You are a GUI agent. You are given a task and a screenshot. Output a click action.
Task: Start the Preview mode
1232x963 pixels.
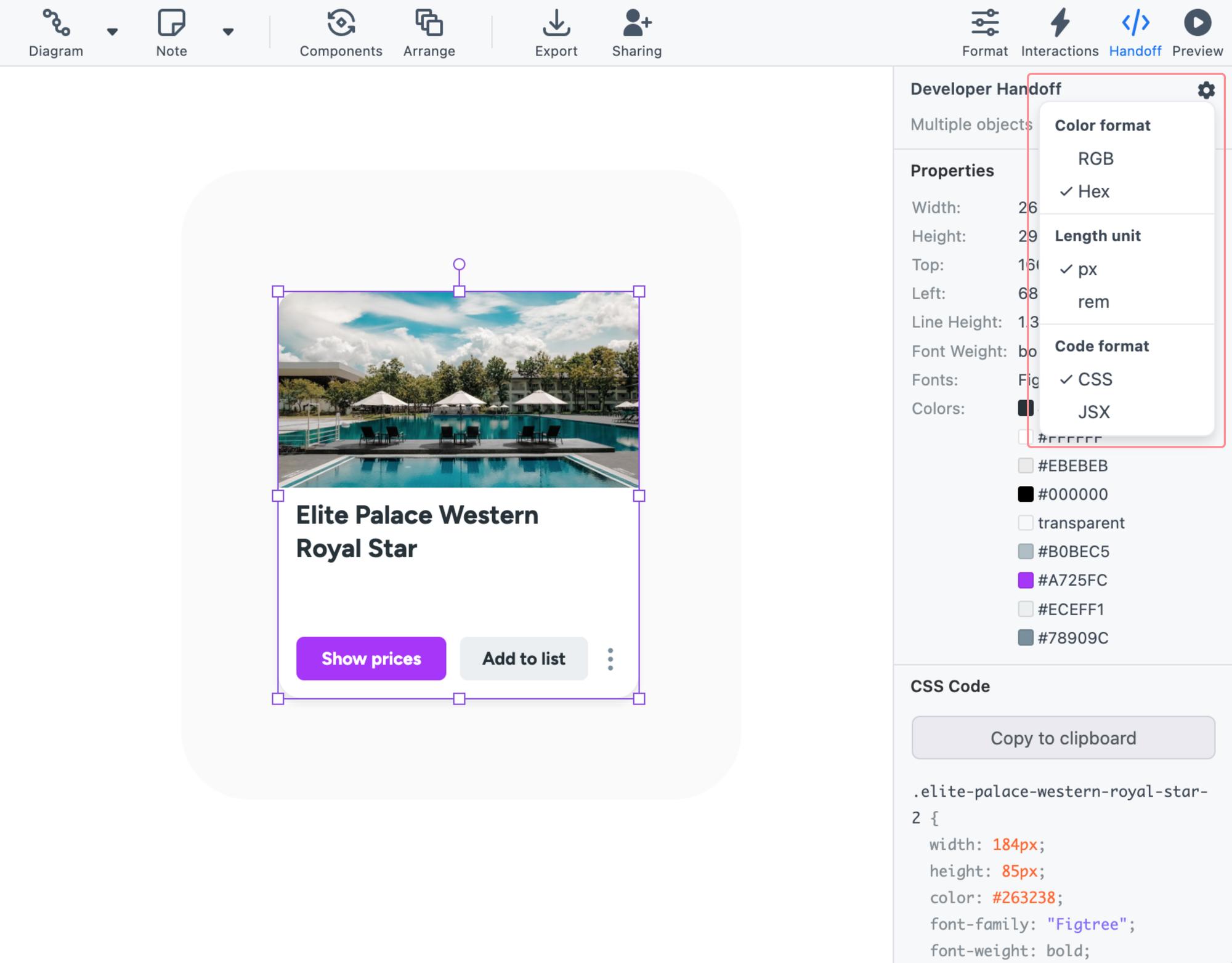(1197, 33)
